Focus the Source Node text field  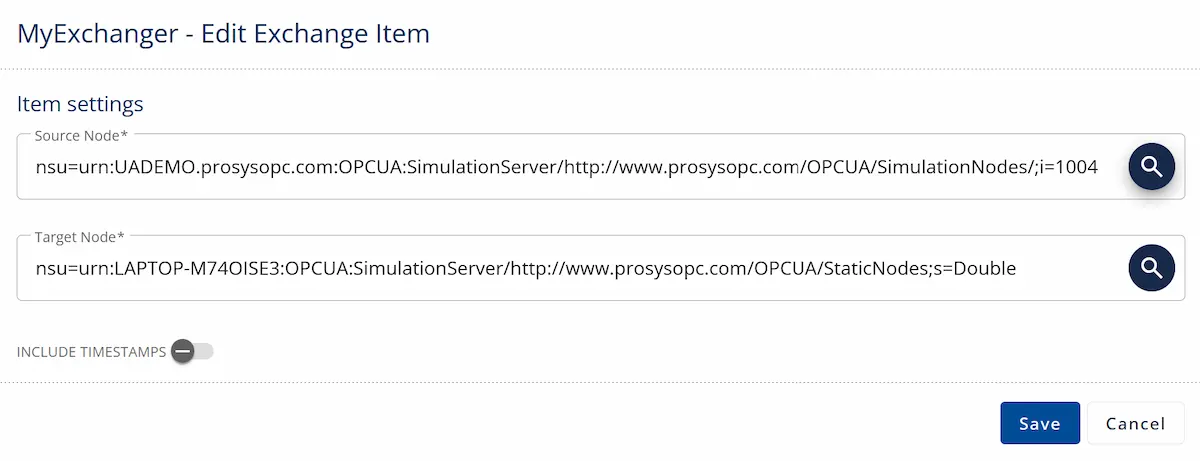click(x=570, y=167)
